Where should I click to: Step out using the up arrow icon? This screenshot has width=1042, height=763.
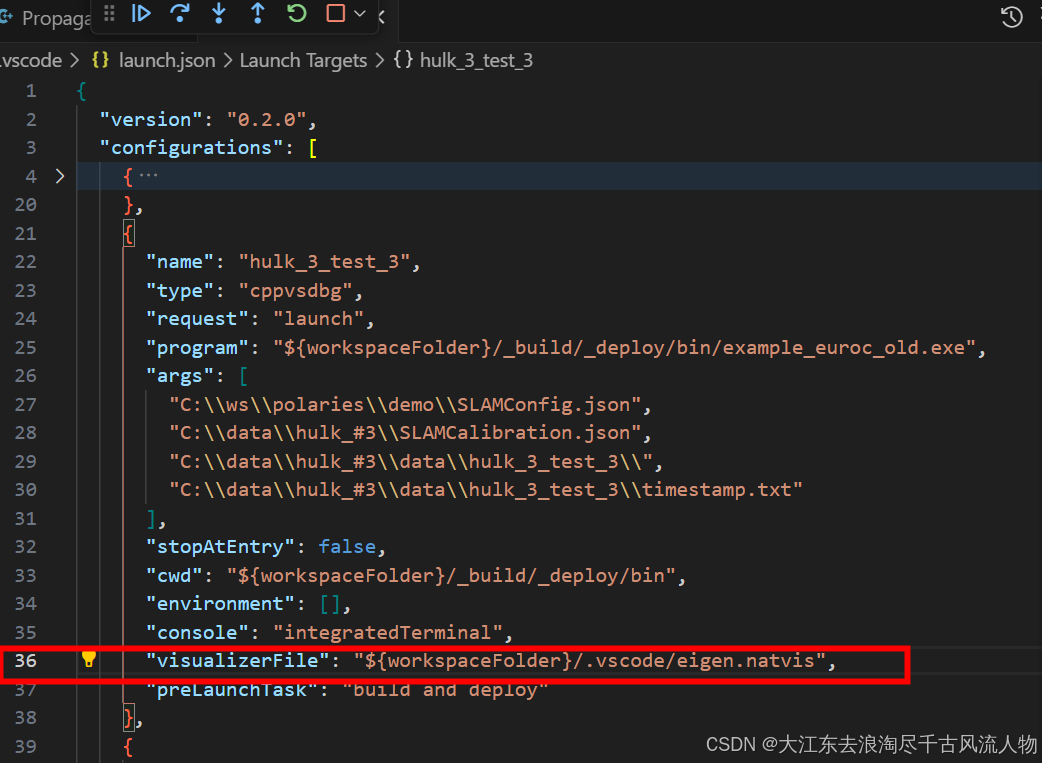tap(258, 13)
